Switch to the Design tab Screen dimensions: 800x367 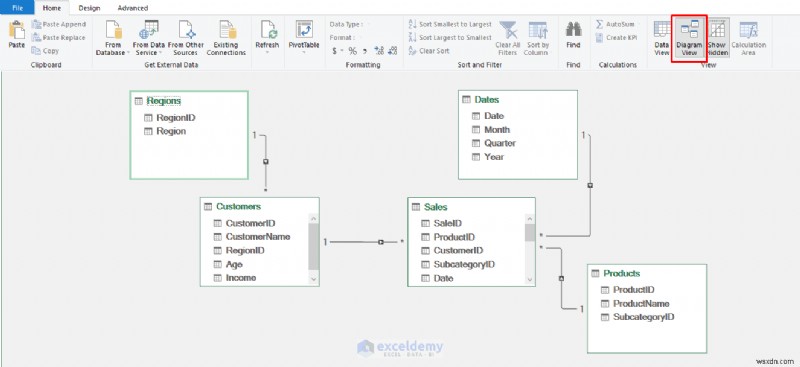(89, 8)
